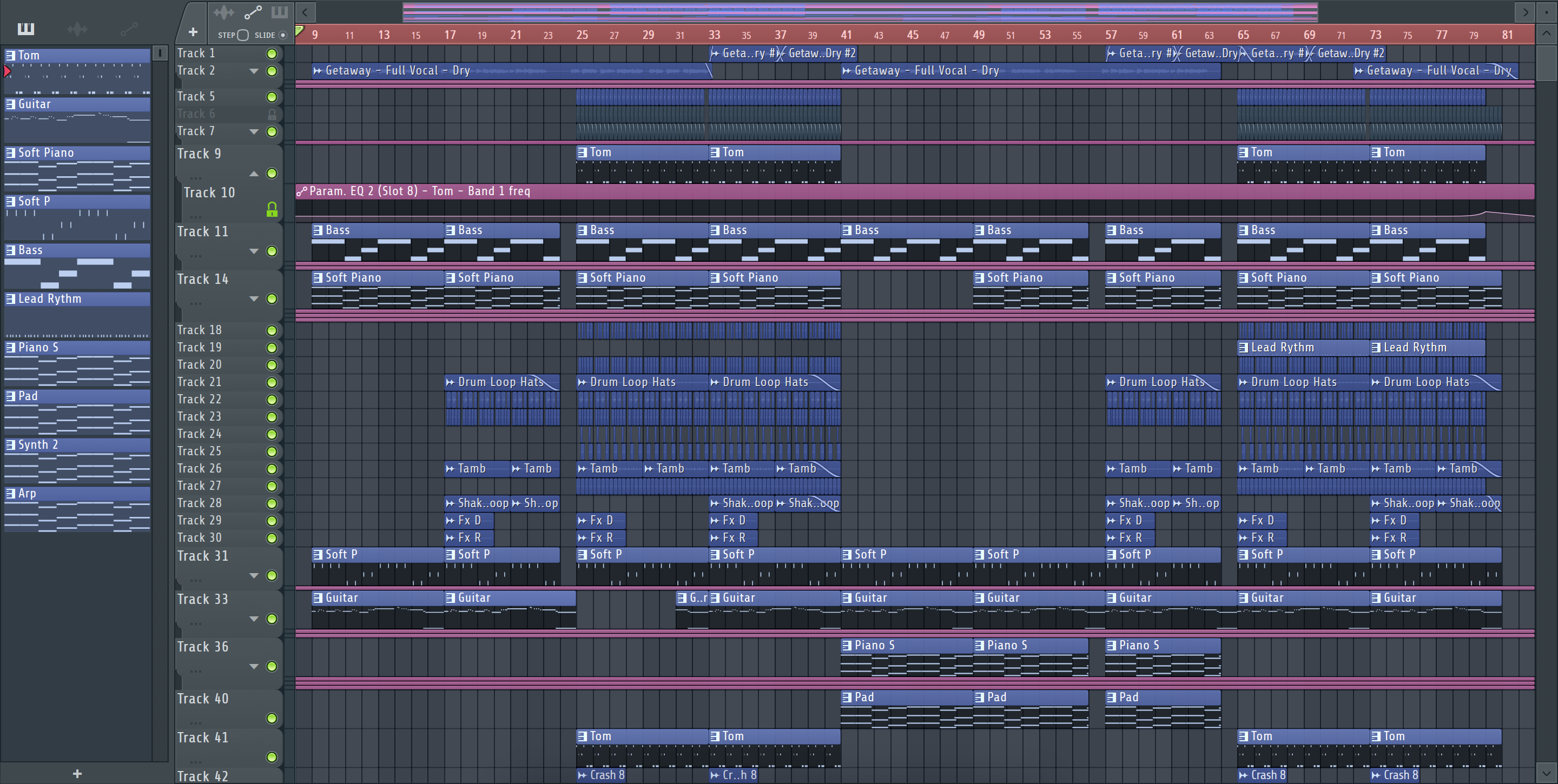Expand Track 2 group arrow

[x=254, y=71]
